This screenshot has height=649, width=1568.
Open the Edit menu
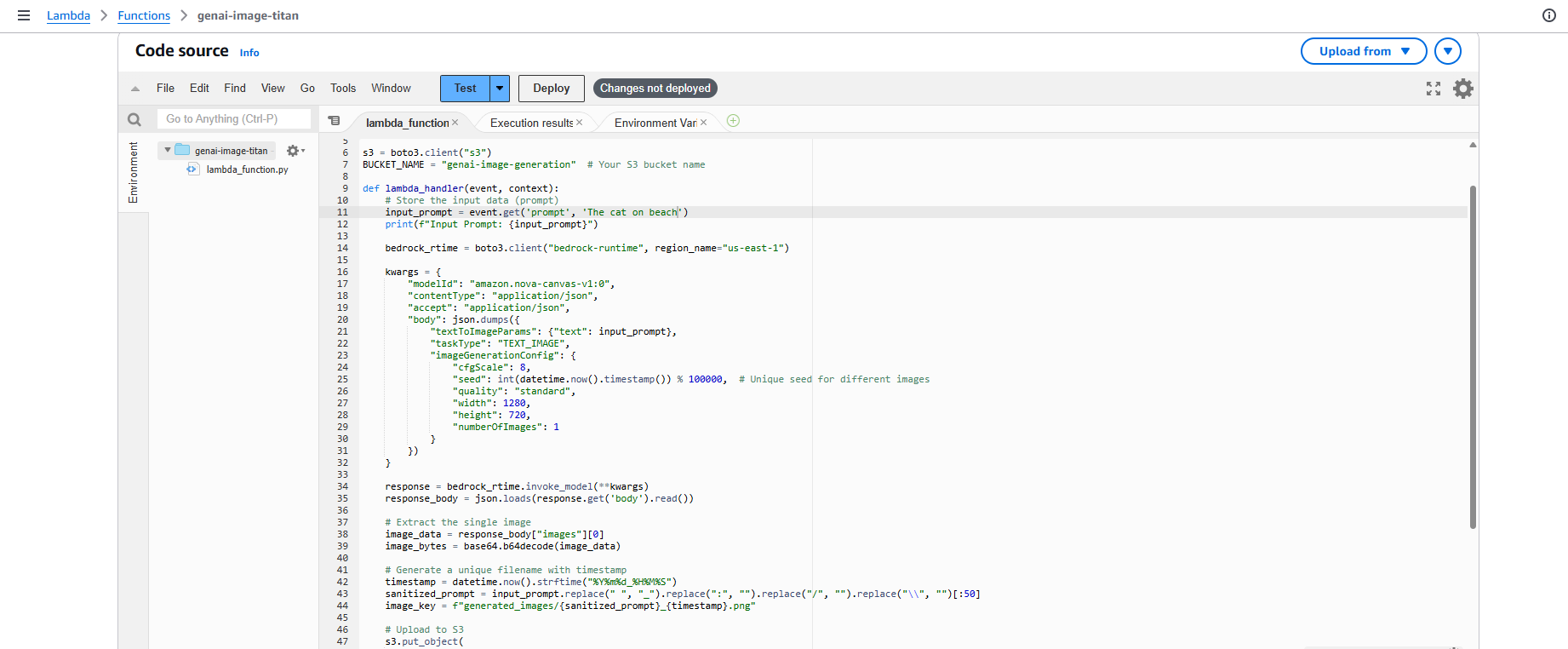tap(199, 89)
